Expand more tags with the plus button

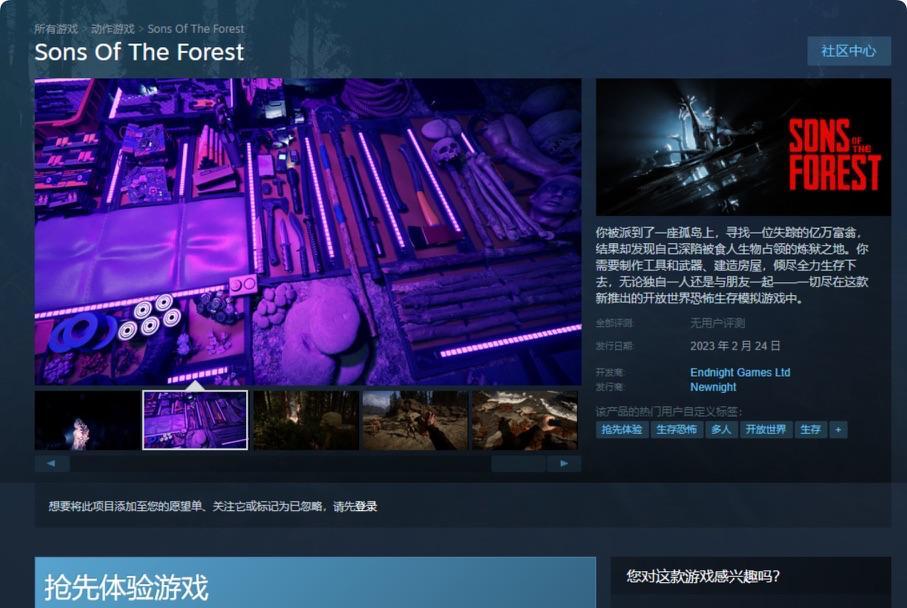point(838,430)
